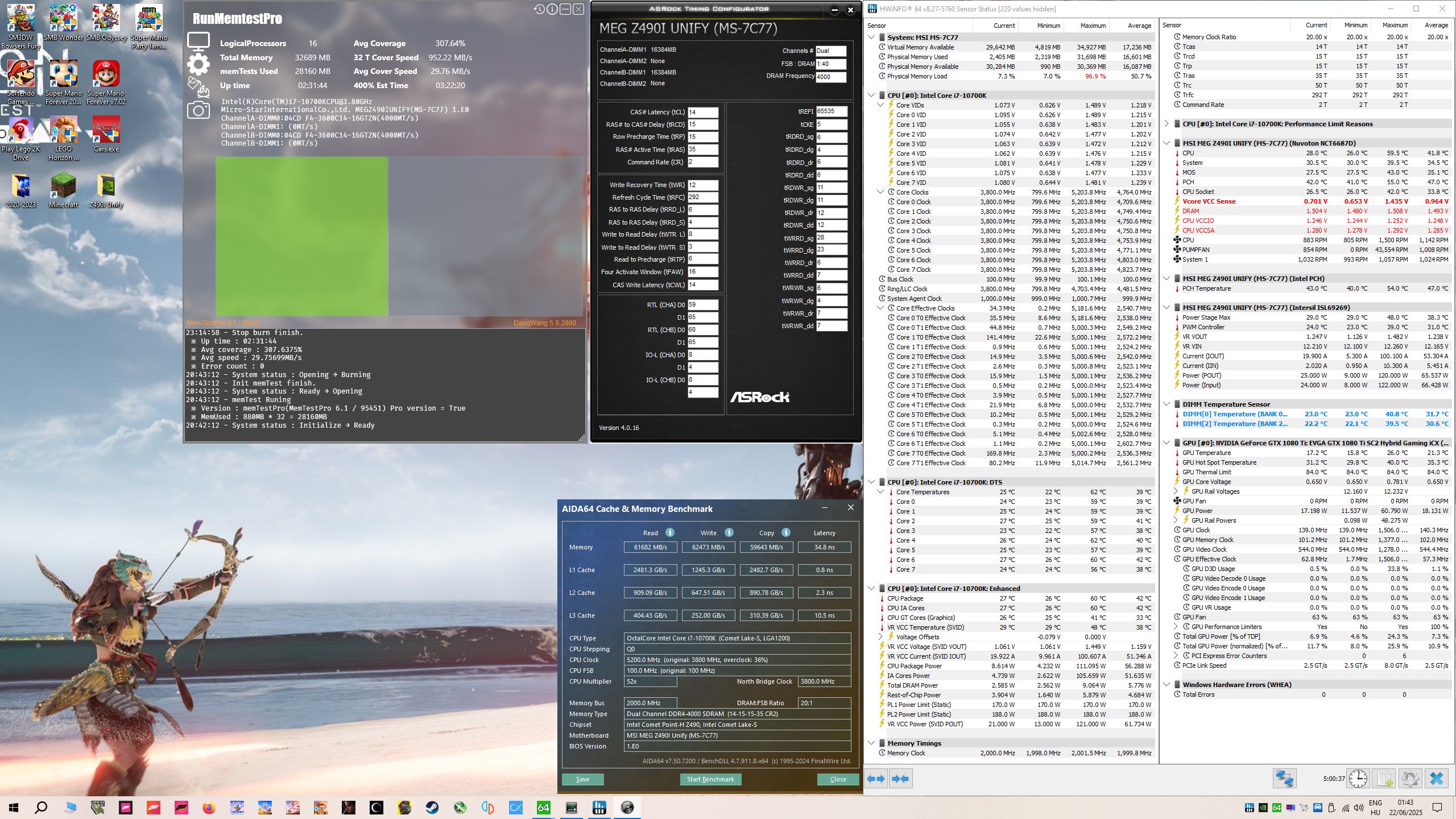Open HWiNFO taskbar icon
This screenshot has height=819, width=1456.
599,808
